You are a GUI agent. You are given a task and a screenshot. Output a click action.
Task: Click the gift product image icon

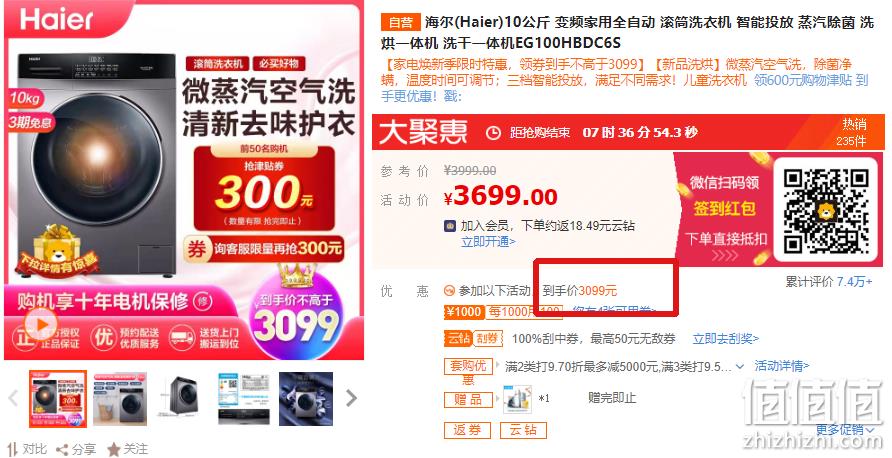pos(517,399)
